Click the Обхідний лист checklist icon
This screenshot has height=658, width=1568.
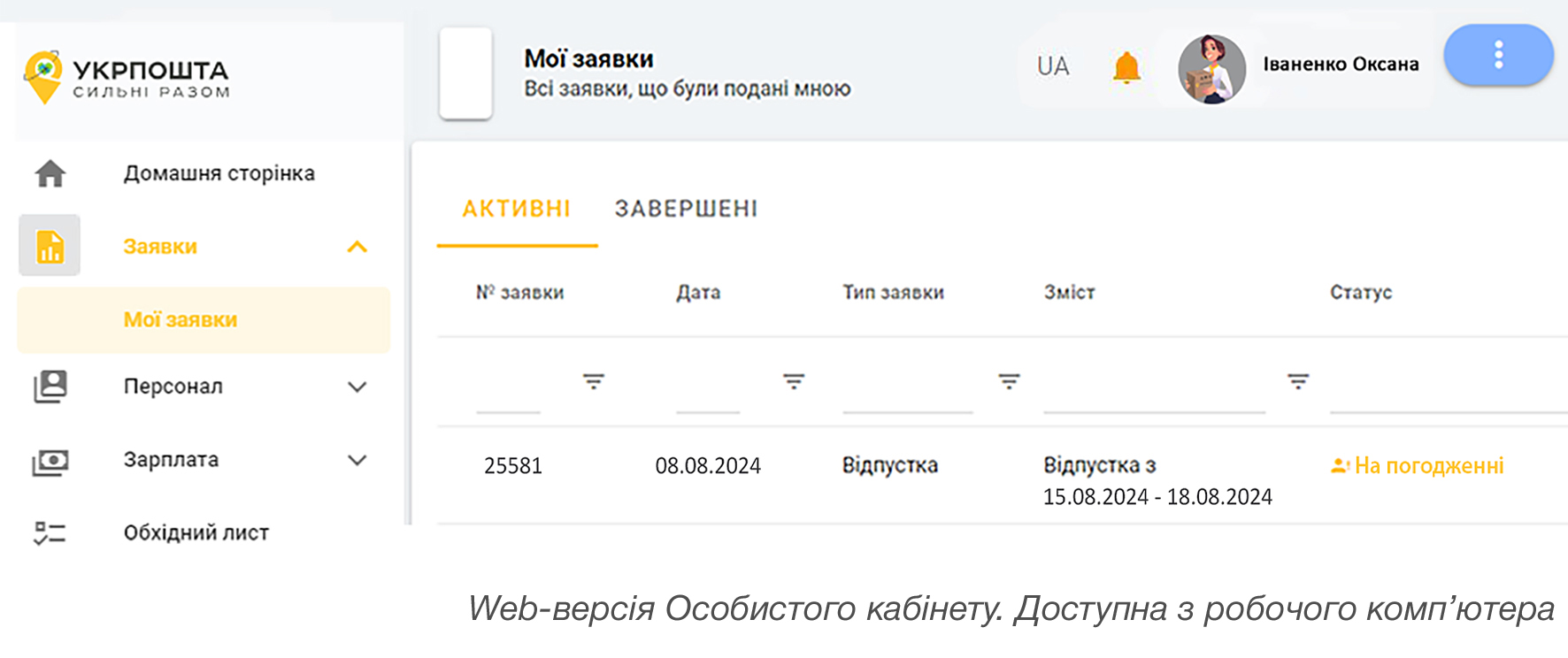50,532
